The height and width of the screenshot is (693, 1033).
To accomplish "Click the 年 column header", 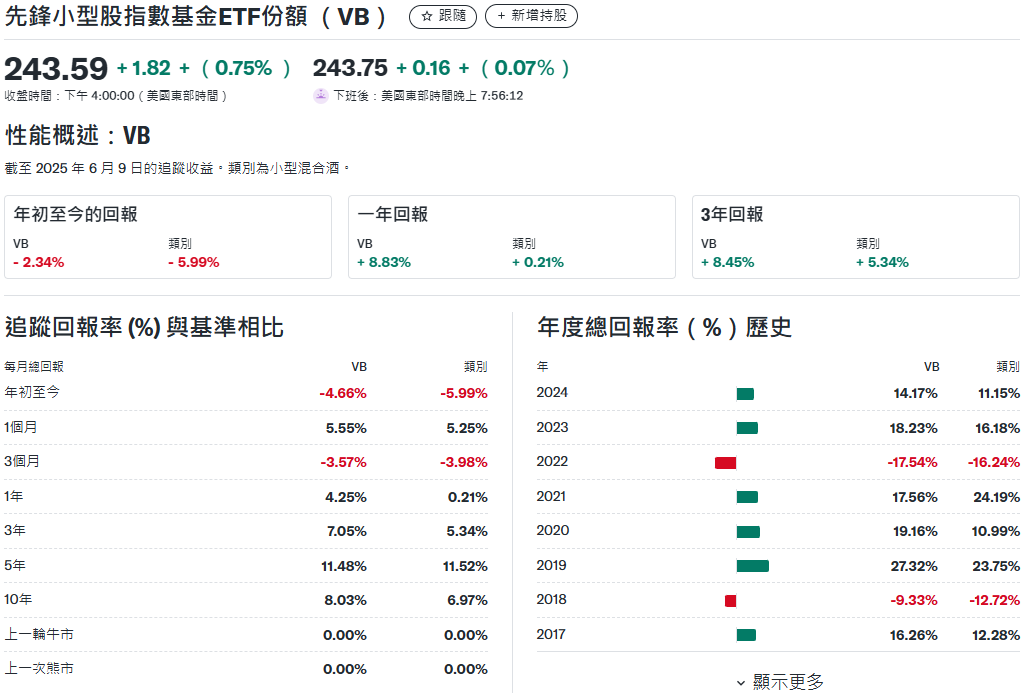I will 542,366.
